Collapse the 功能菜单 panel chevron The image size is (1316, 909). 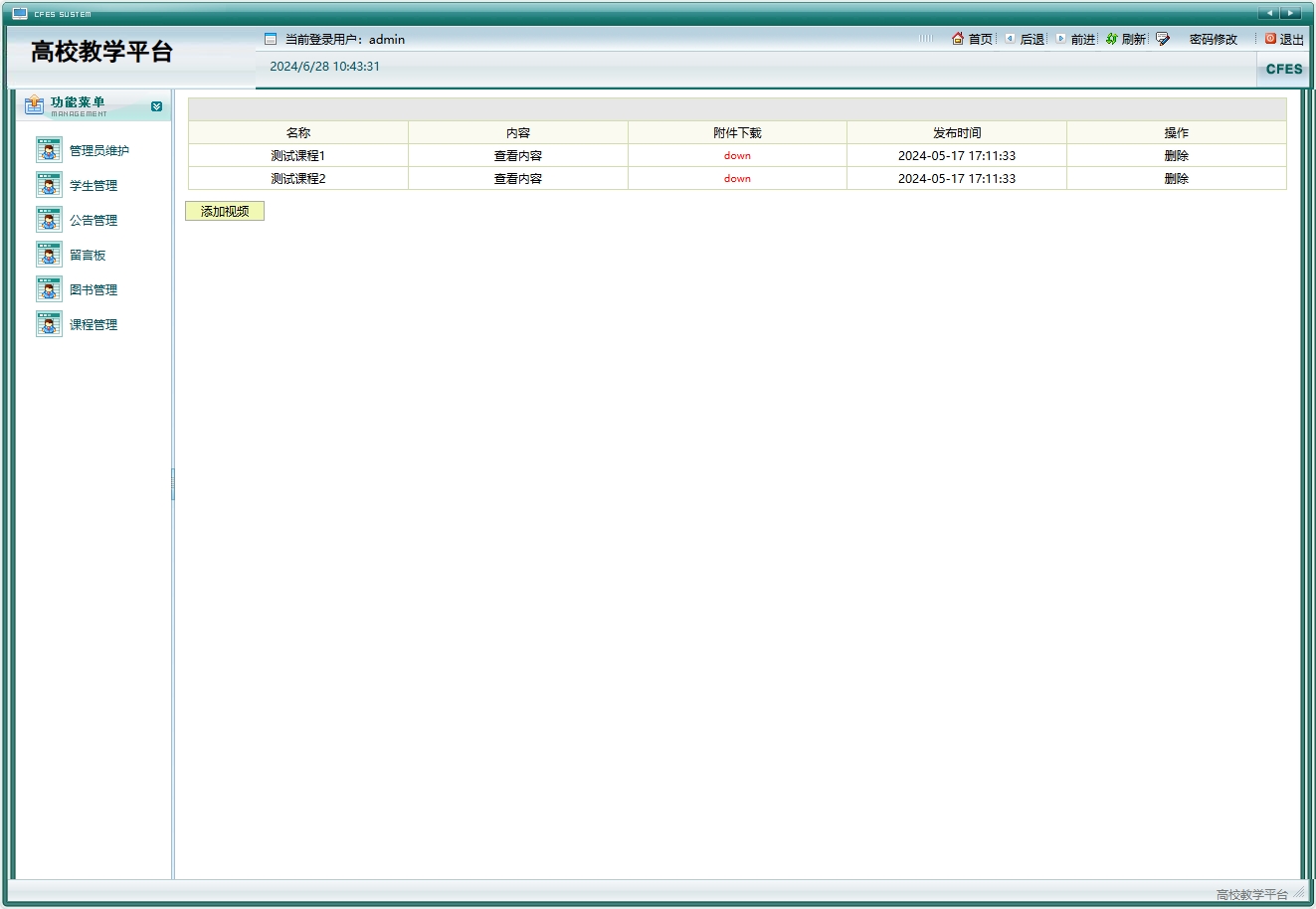tap(156, 106)
